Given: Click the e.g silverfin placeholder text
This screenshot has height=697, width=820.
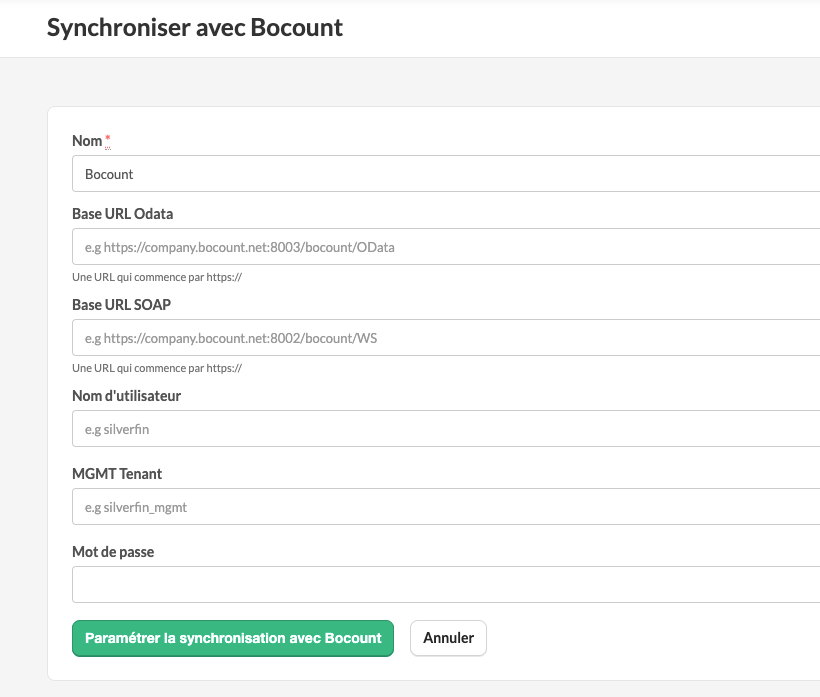Looking at the screenshot, I should coord(117,430).
